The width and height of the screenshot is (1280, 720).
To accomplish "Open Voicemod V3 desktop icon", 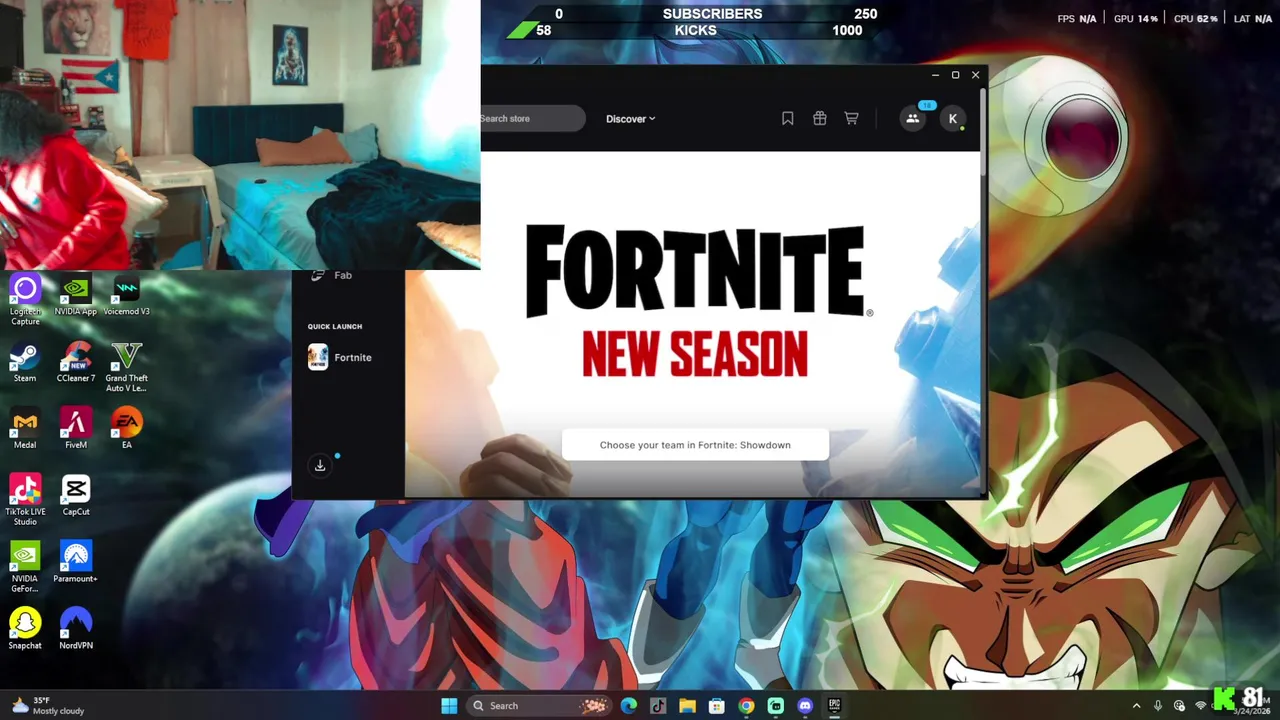I will click(126, 296).
